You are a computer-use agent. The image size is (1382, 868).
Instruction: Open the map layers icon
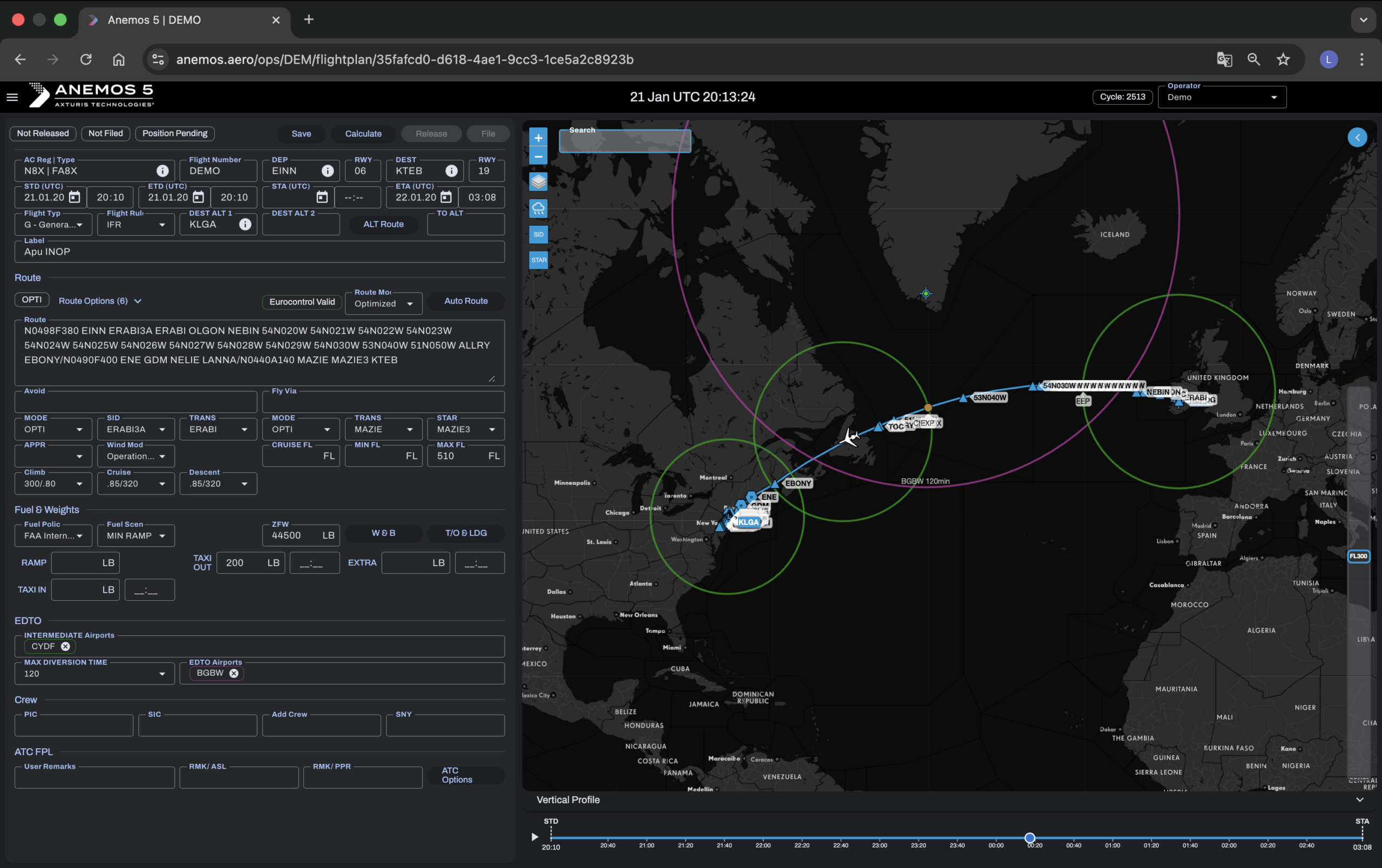coord(538,182)
